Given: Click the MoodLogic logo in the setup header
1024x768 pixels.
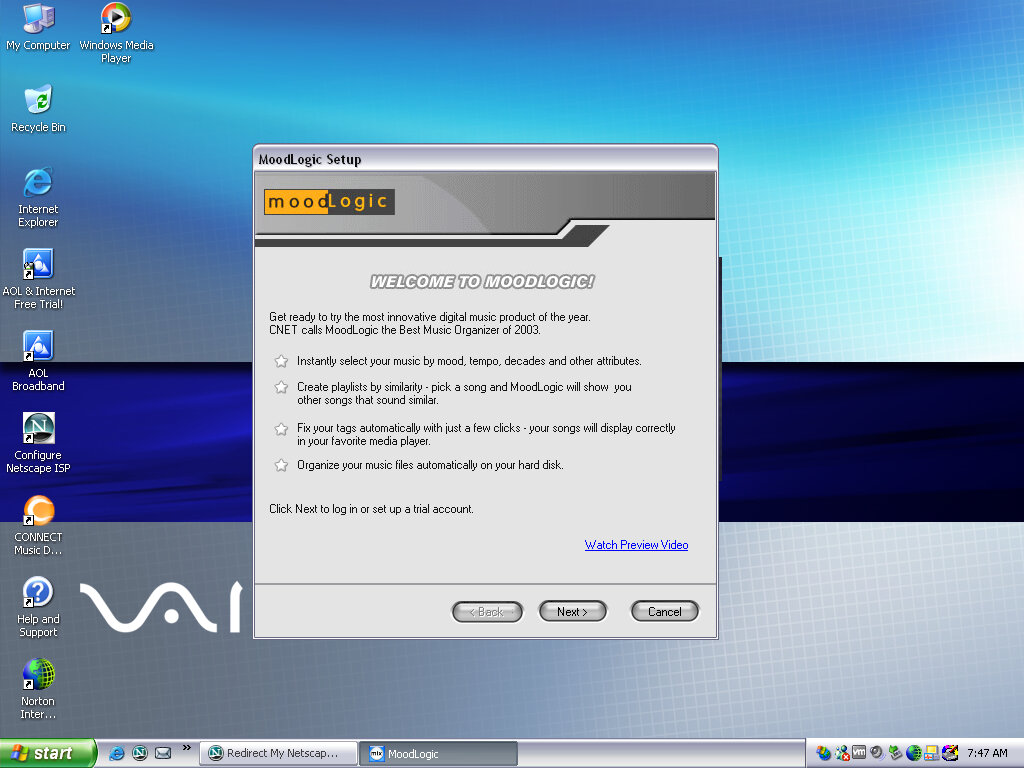Looking at the screenshot, I should coord(329,202).
